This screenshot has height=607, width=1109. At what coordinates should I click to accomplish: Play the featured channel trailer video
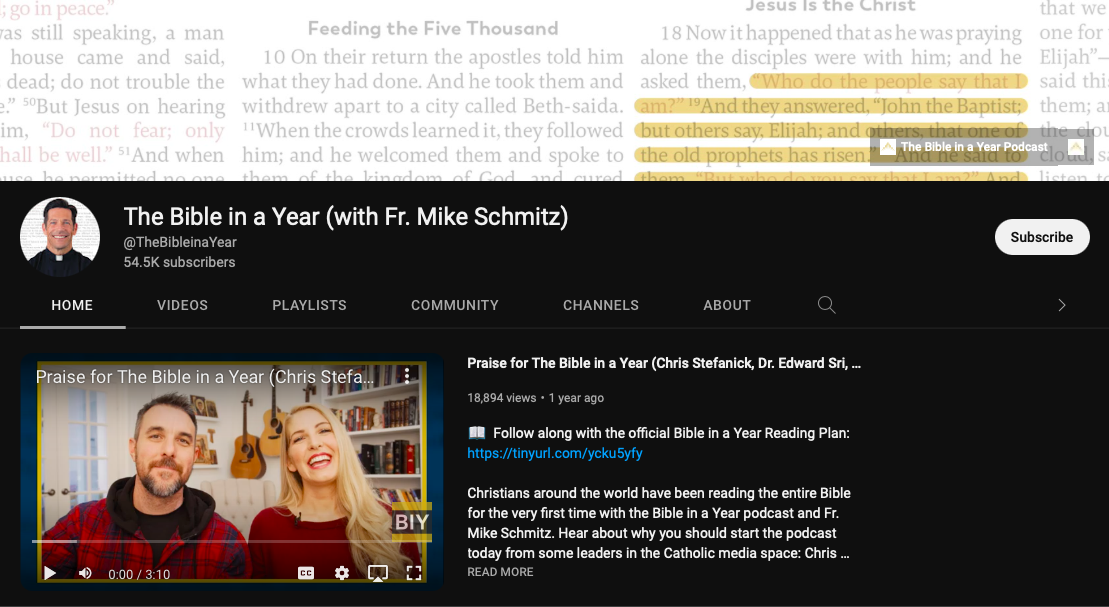click(x=50, y=573)
